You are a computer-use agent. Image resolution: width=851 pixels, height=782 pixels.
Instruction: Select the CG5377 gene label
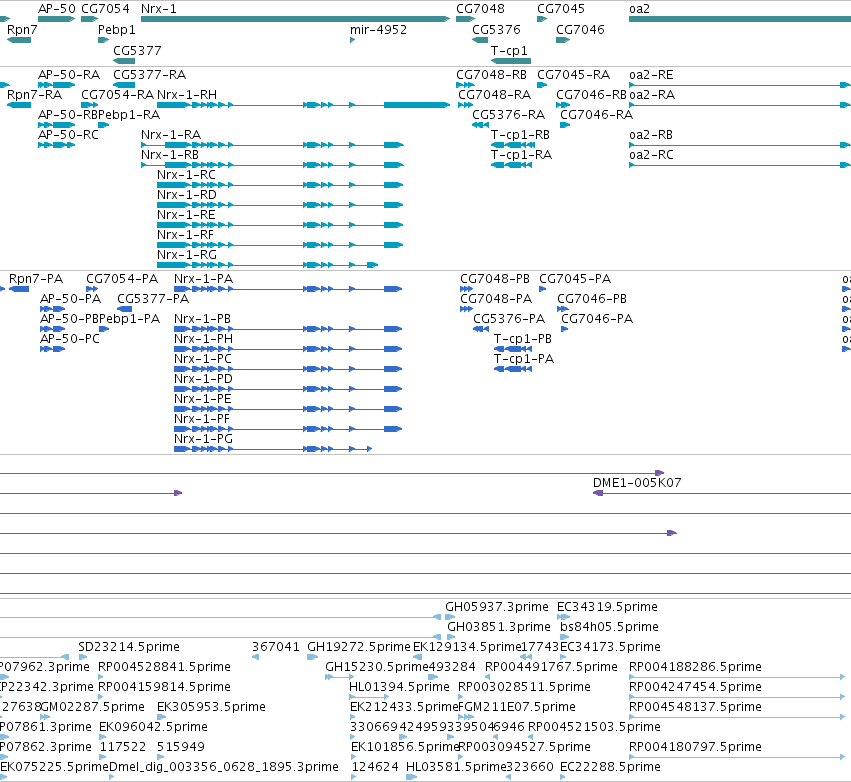point(137,50)
